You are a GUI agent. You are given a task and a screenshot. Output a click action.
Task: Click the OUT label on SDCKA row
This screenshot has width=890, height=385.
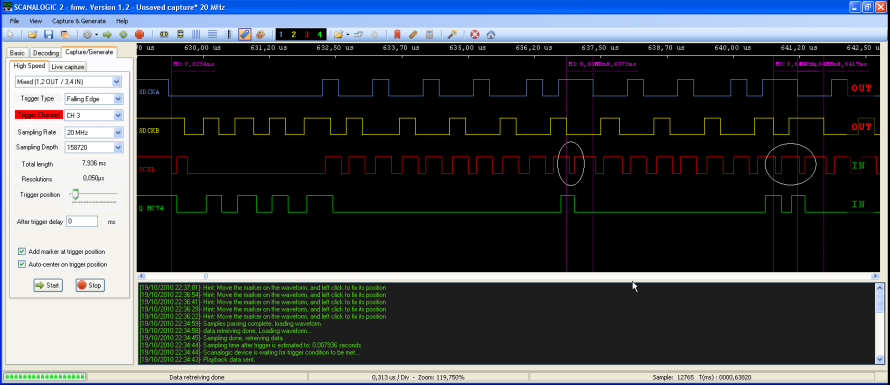[861, 89]
